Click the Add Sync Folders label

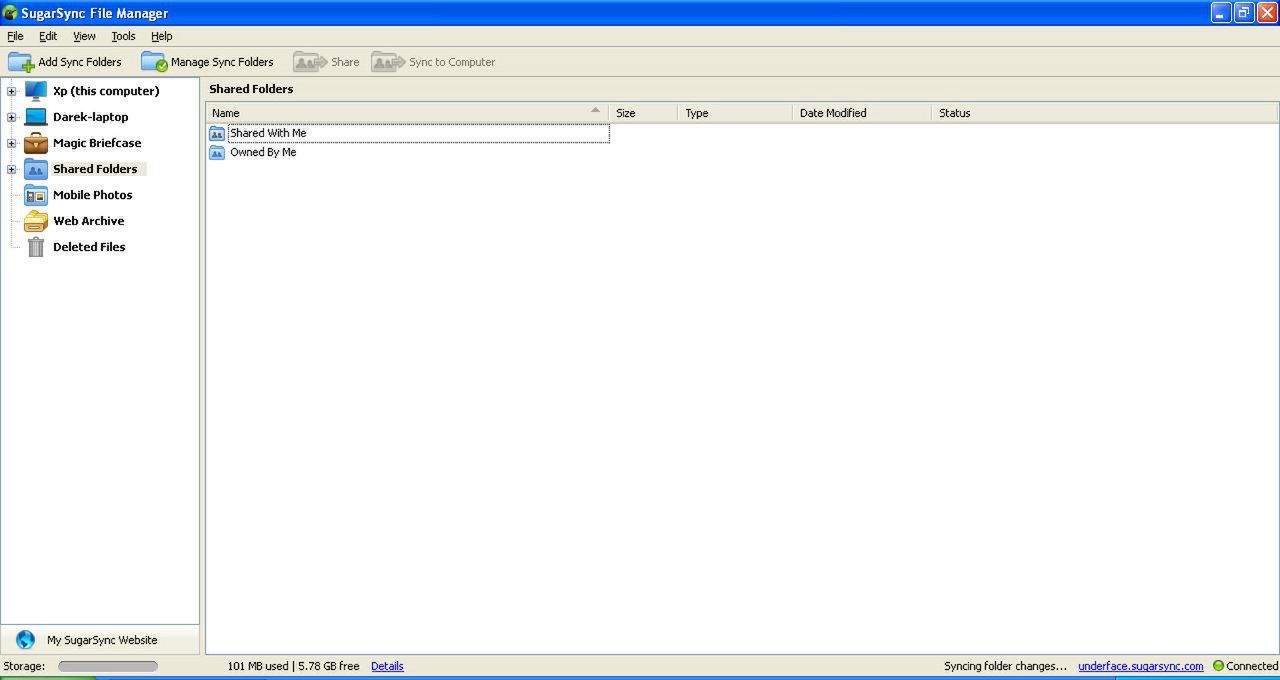tap(80, 62)
